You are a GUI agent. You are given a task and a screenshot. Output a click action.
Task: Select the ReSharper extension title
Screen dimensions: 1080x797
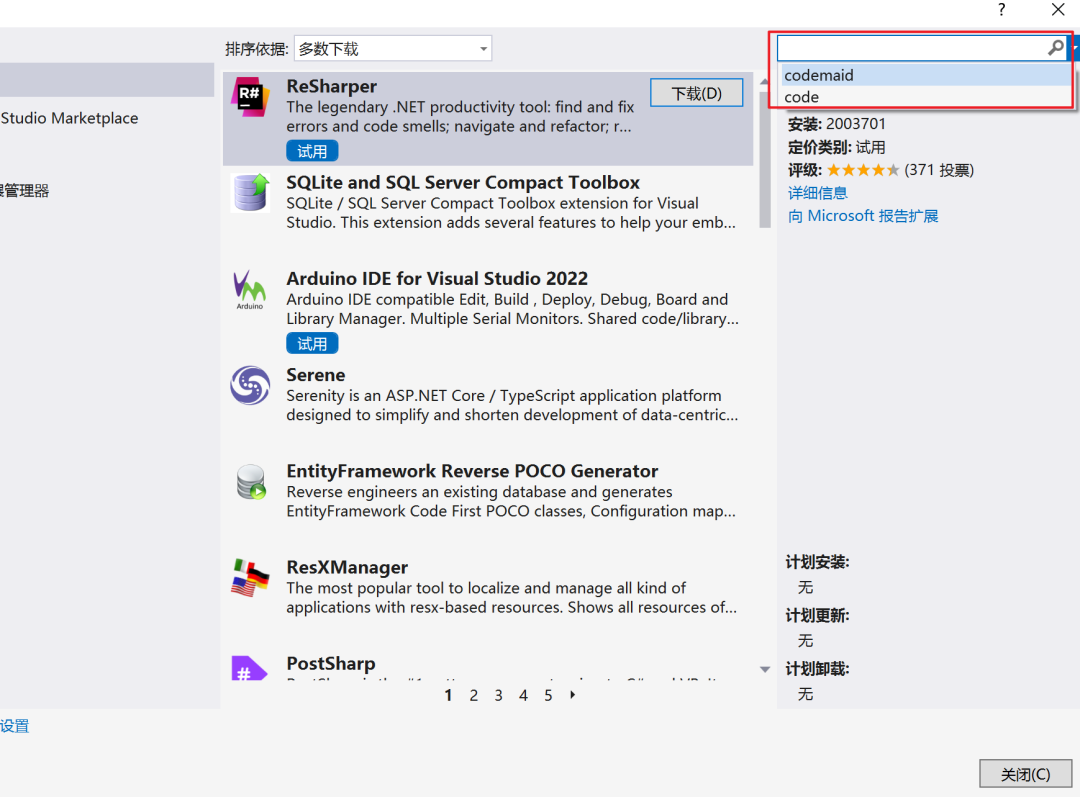(331, 86)
